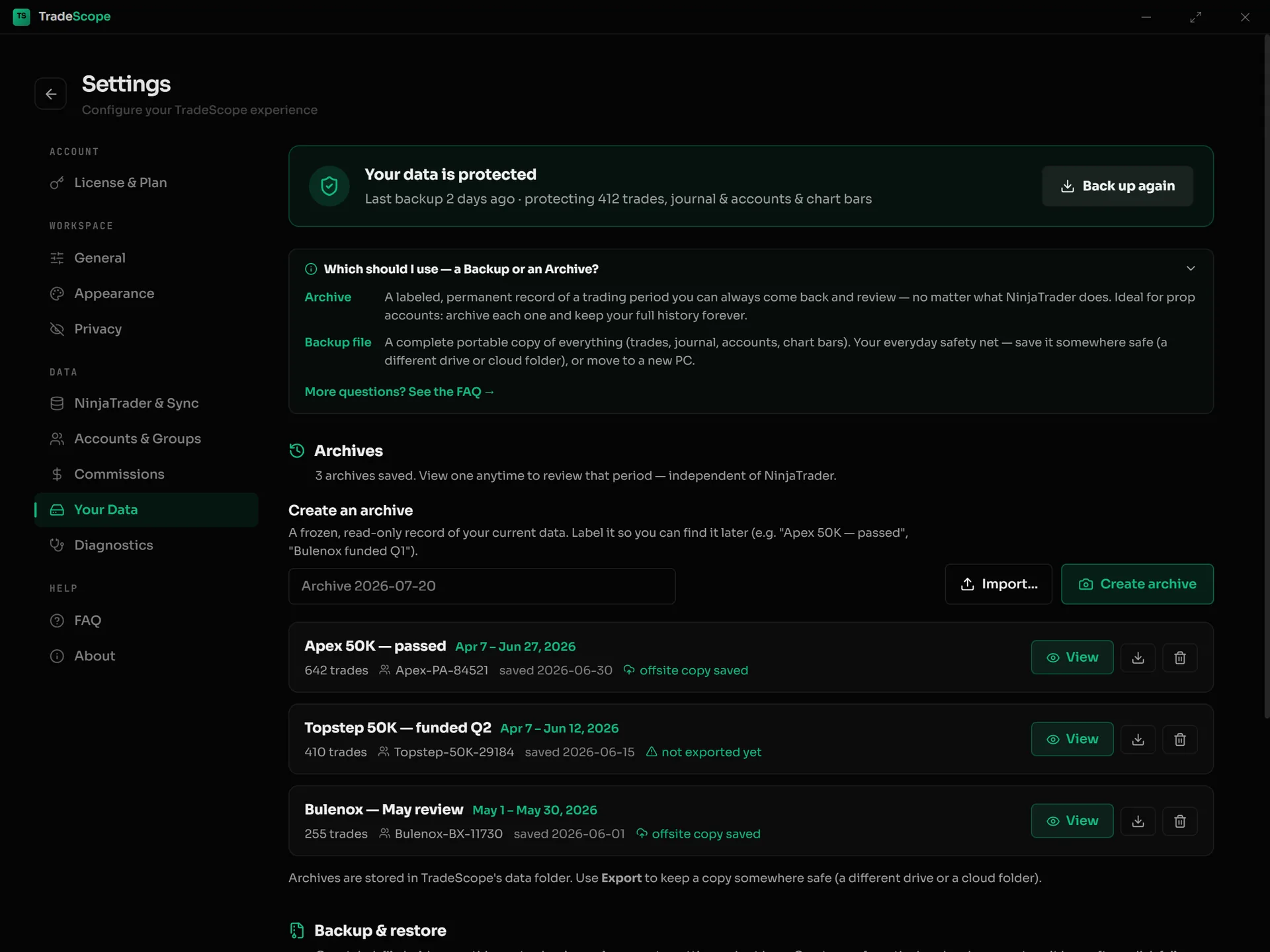Click 'not exported yet' warning on Topstep
This screenshot has height=952, width=1270.
[x=704, y=752]
